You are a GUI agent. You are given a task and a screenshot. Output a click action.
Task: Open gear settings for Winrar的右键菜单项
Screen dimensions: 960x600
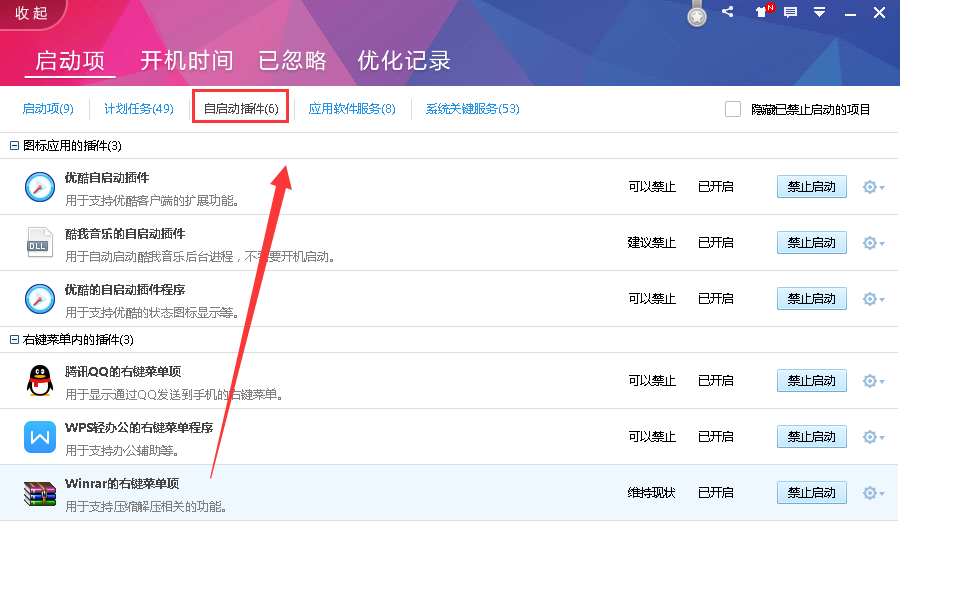pyautogui.click(x=873, y=493)
